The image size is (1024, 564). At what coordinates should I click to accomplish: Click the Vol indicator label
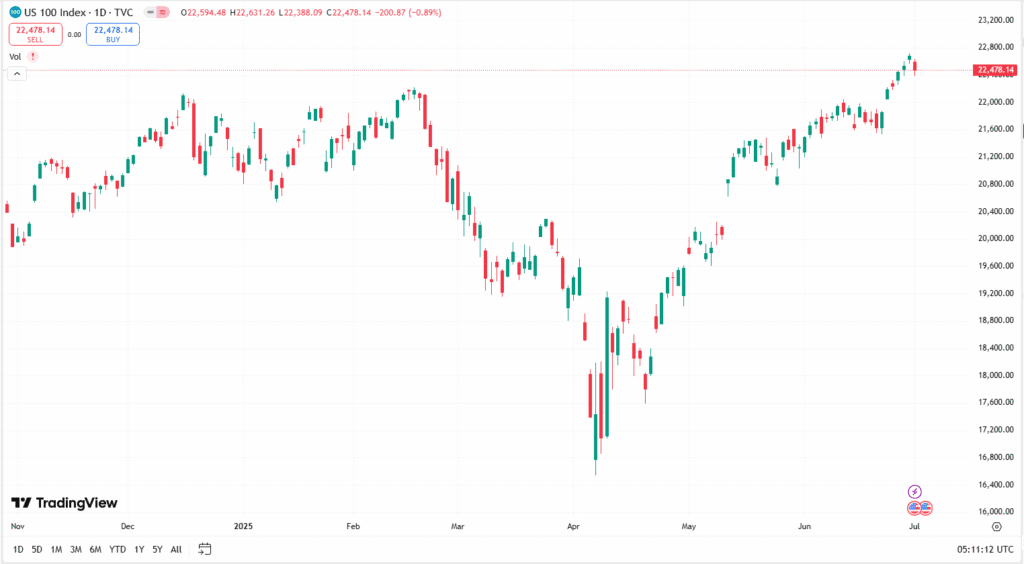(15, 57)
